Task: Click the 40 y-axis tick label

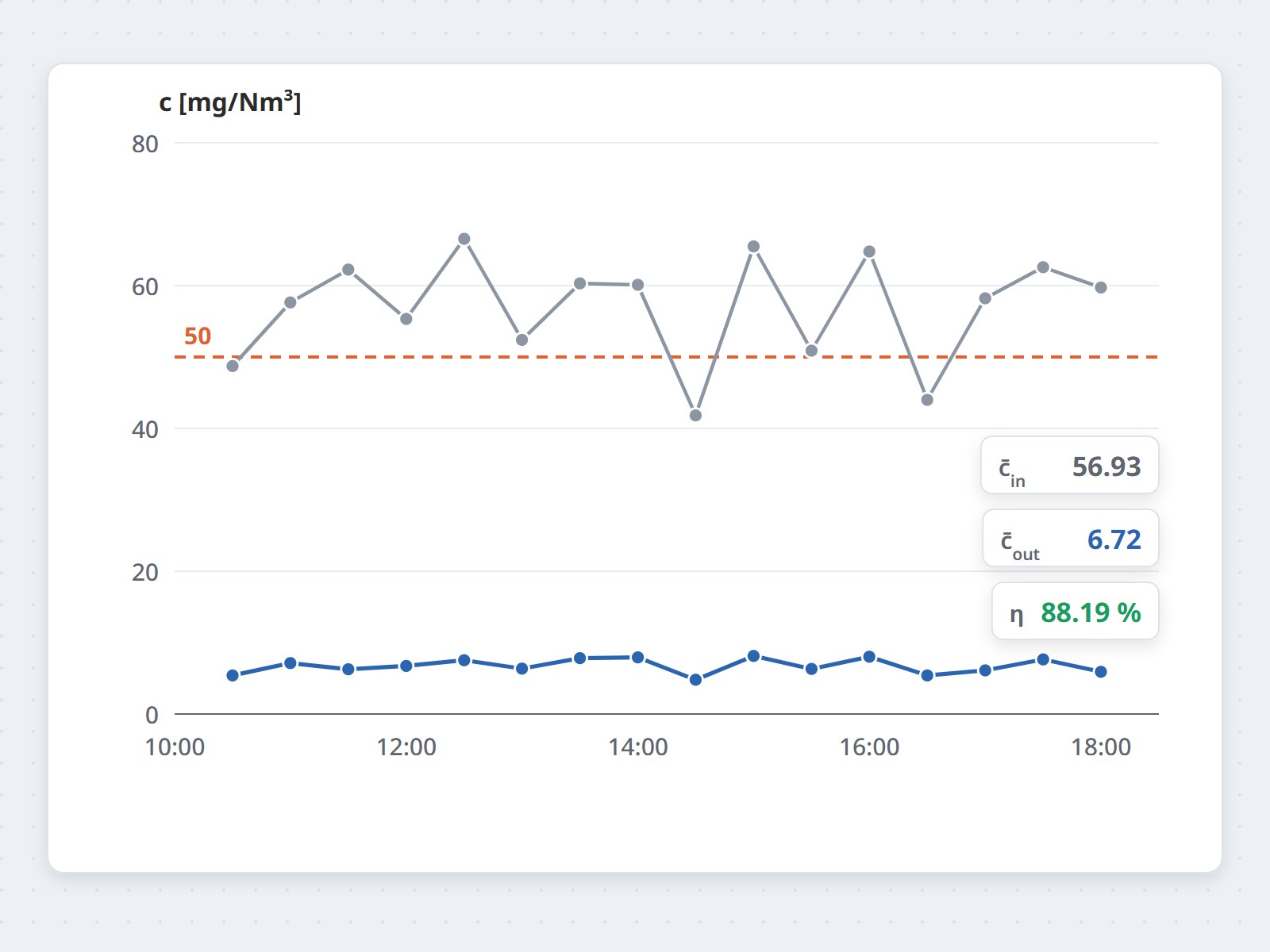Action: tap(145, 430)
